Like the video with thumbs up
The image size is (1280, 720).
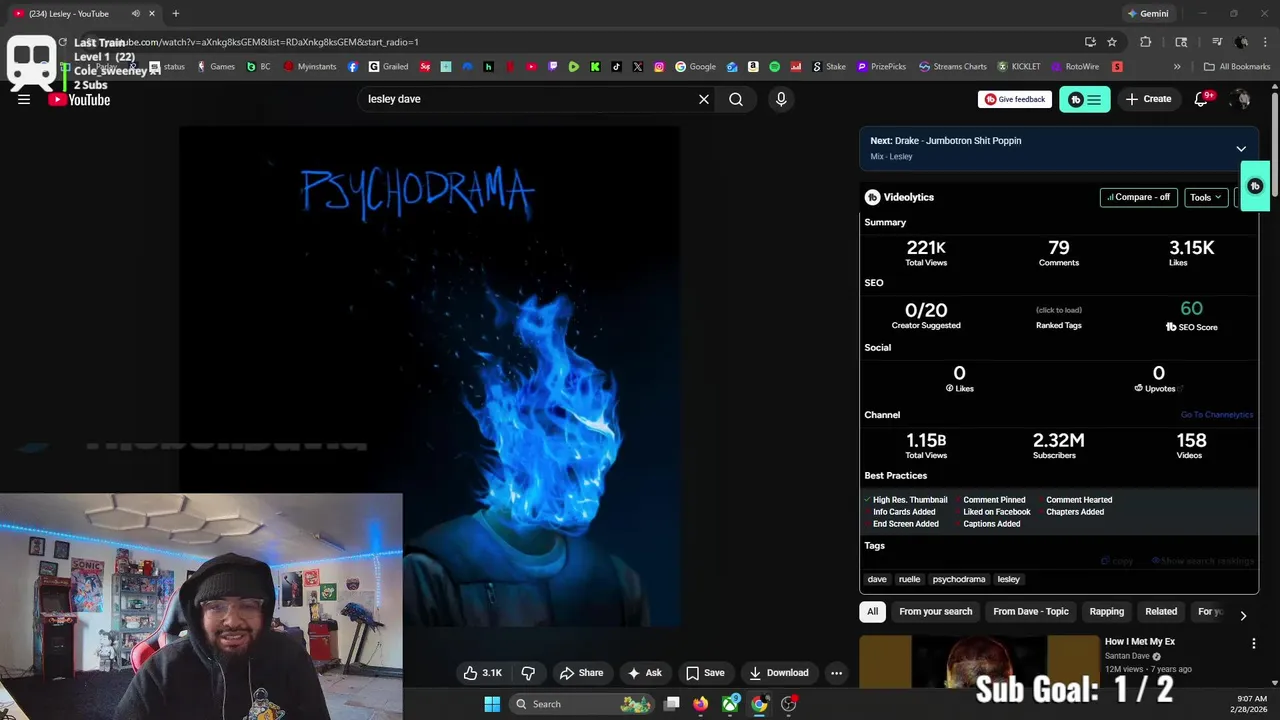[482, 673]
